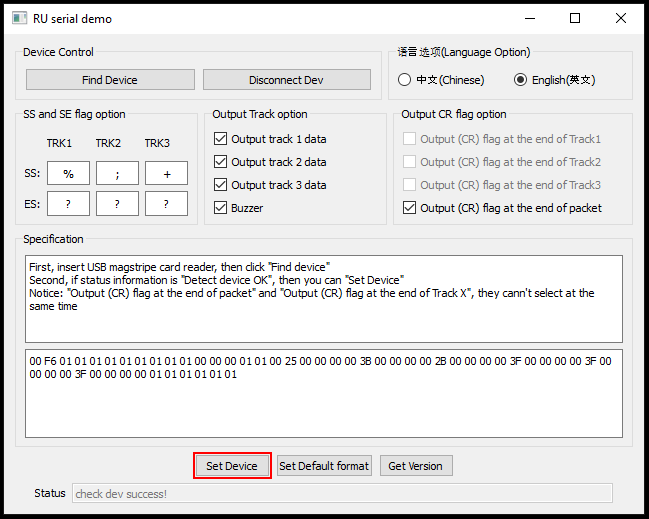Select the Chinese language radio button
The image size is (649, 519).
click(405, 80)
